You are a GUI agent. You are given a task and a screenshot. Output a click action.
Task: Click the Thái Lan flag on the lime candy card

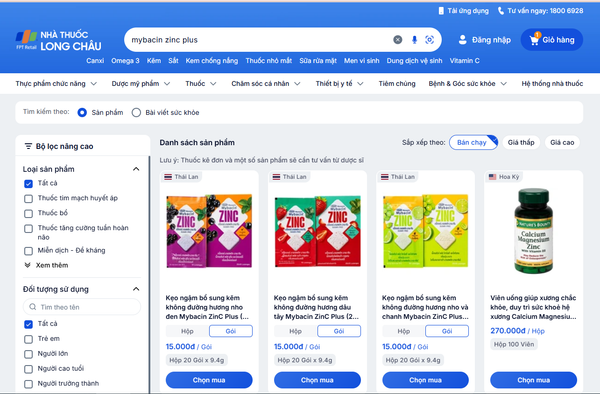pos(385,177)
